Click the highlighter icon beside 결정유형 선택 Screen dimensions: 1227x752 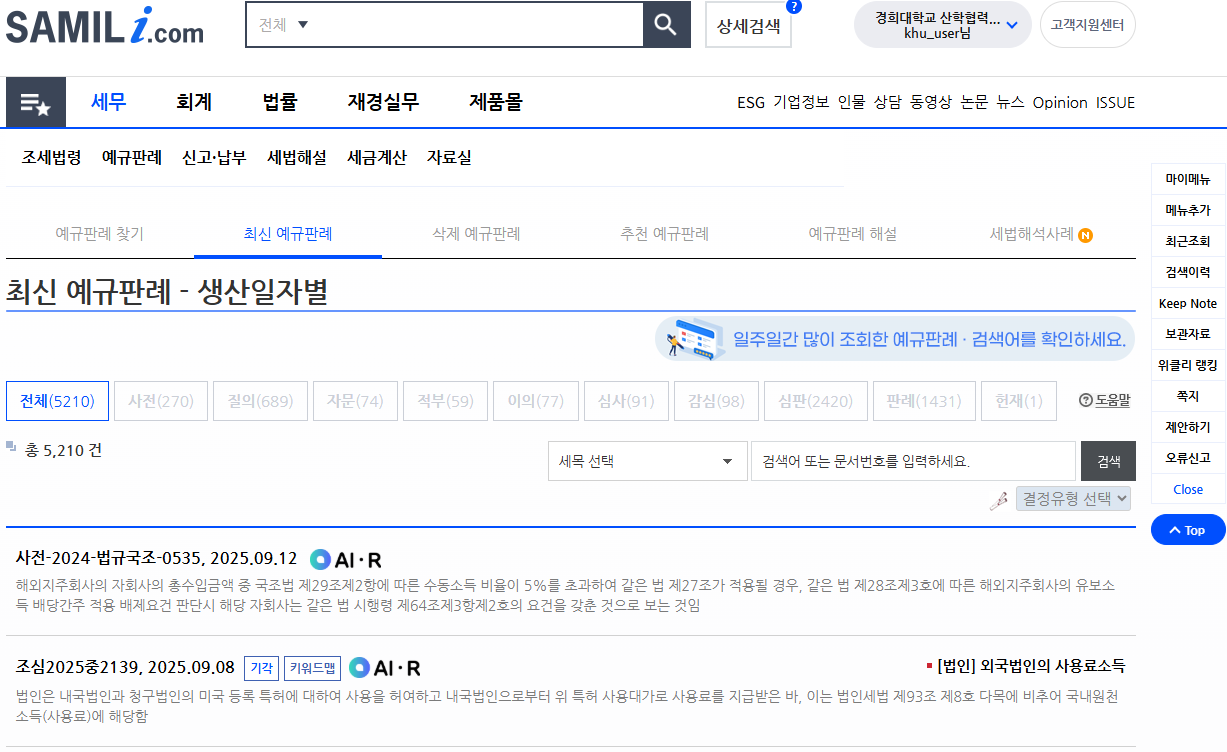tap(998, 499)
